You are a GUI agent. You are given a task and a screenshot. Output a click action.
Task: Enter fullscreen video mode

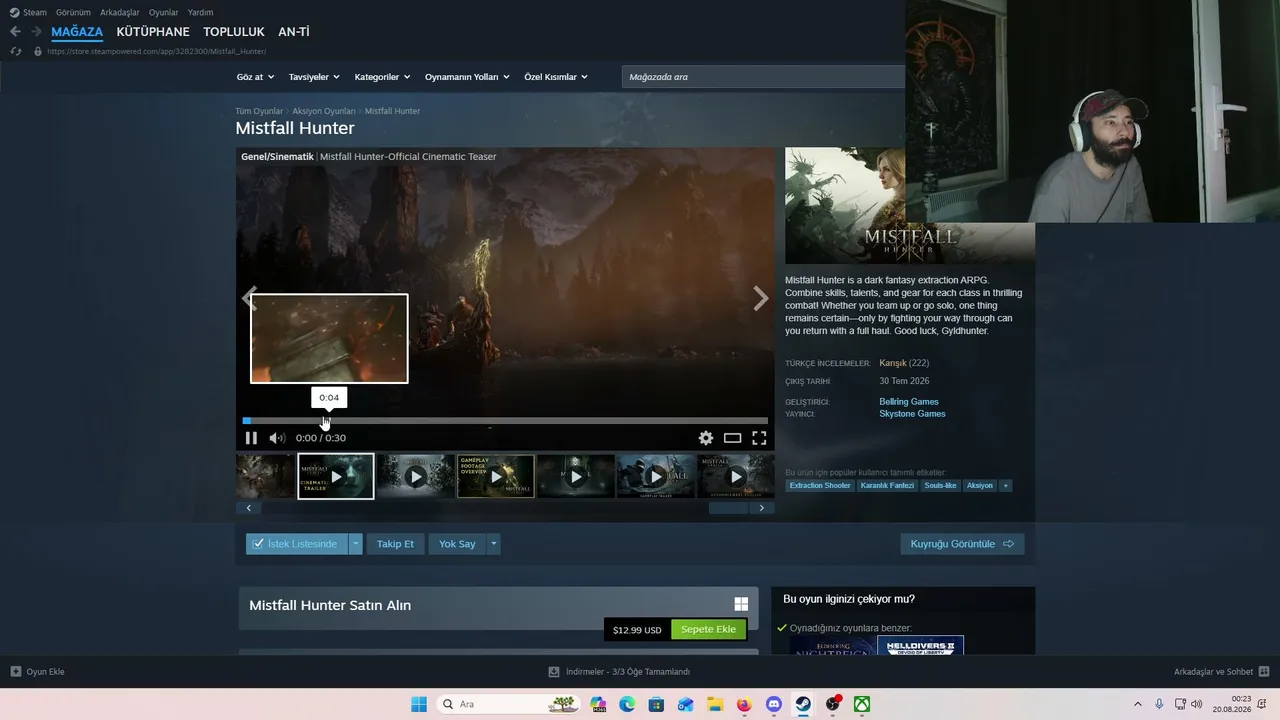pyautogui.click(x=759, y=438)
